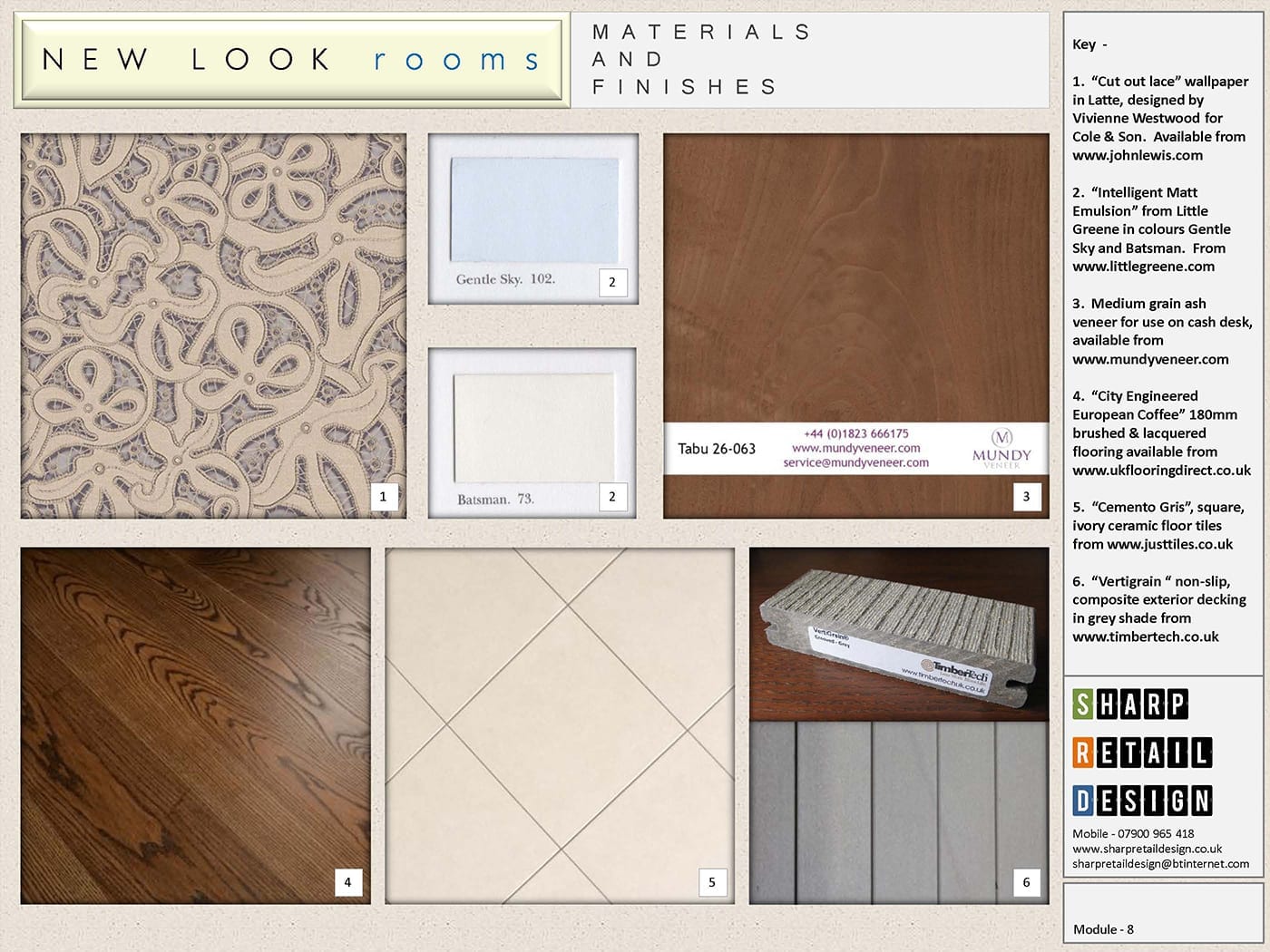This screenshot has height=952, width=1270.
Task: Click the NEW LOOK rooms title banner
Action: [291, 60]
